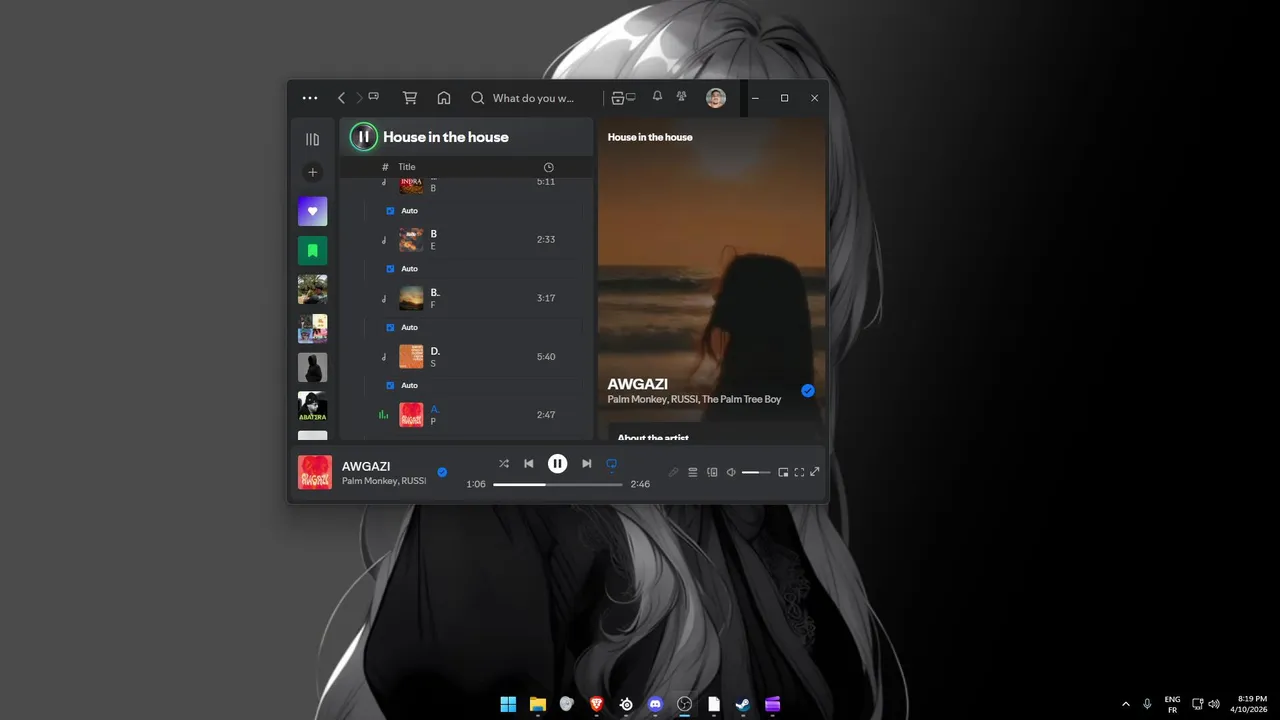Open artist link 'The Palm Tree Boy'

(741, 399)
